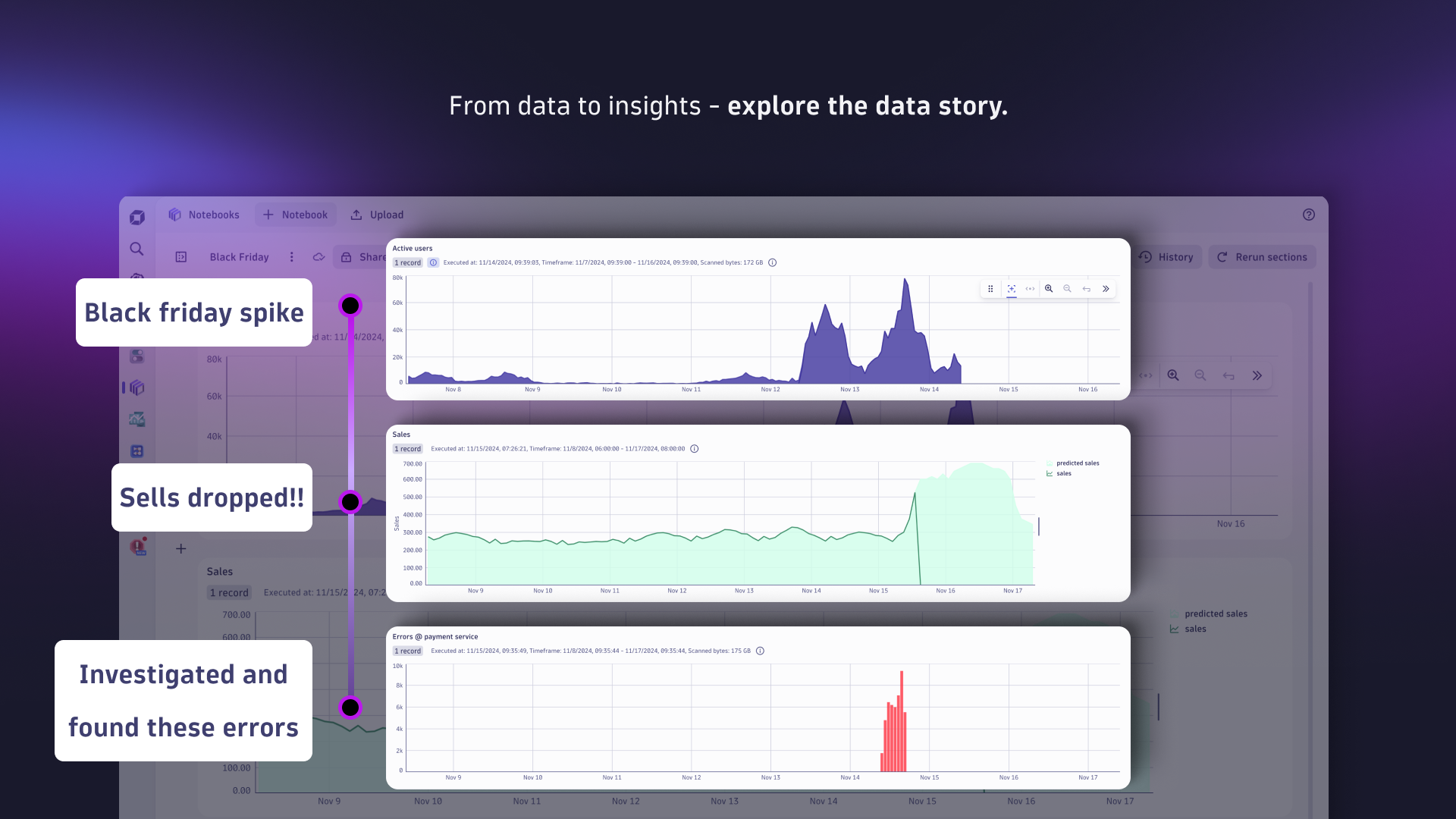1456x819 pixels.
Task: Expand the Black Friday notebook options menu
Action: tap(291, 257)
